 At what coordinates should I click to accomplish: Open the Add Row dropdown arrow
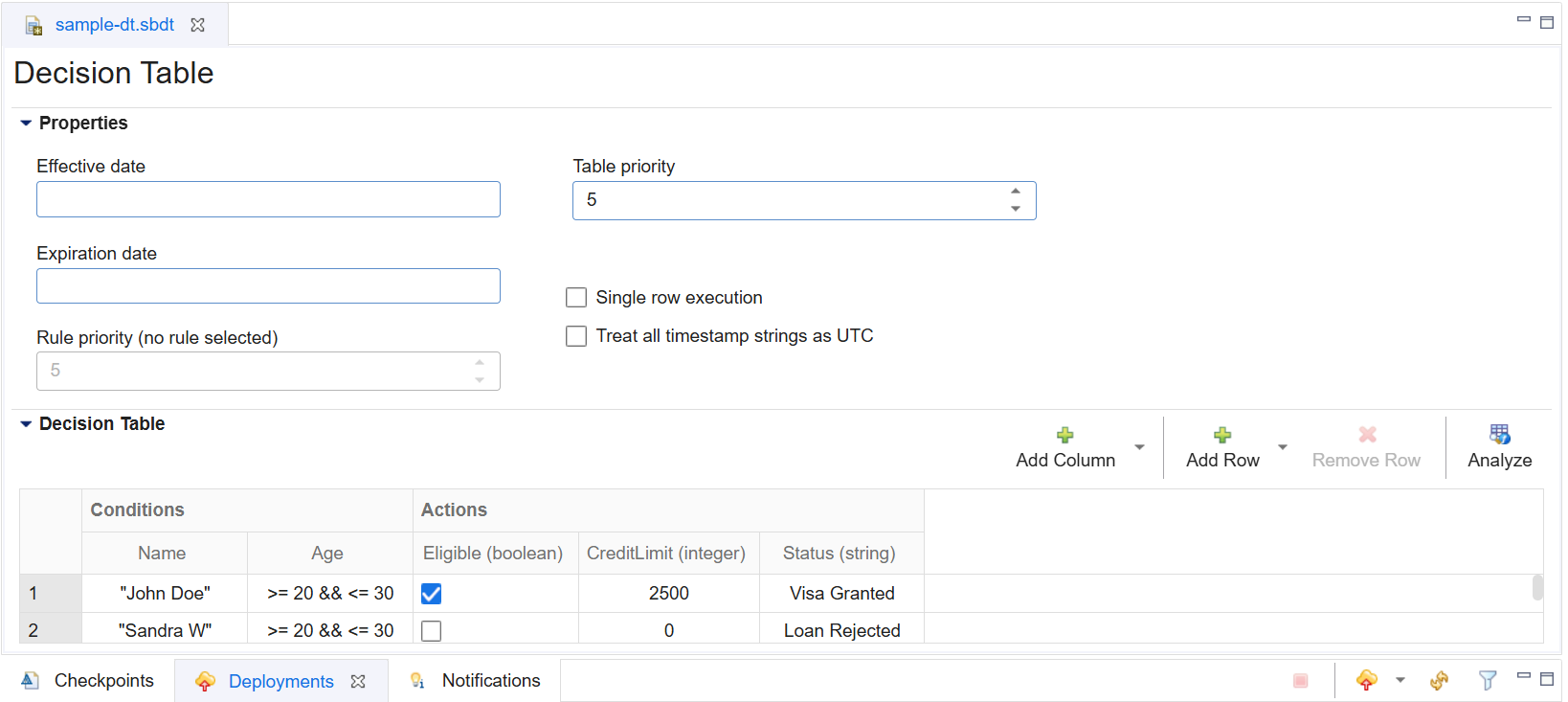1283,447
